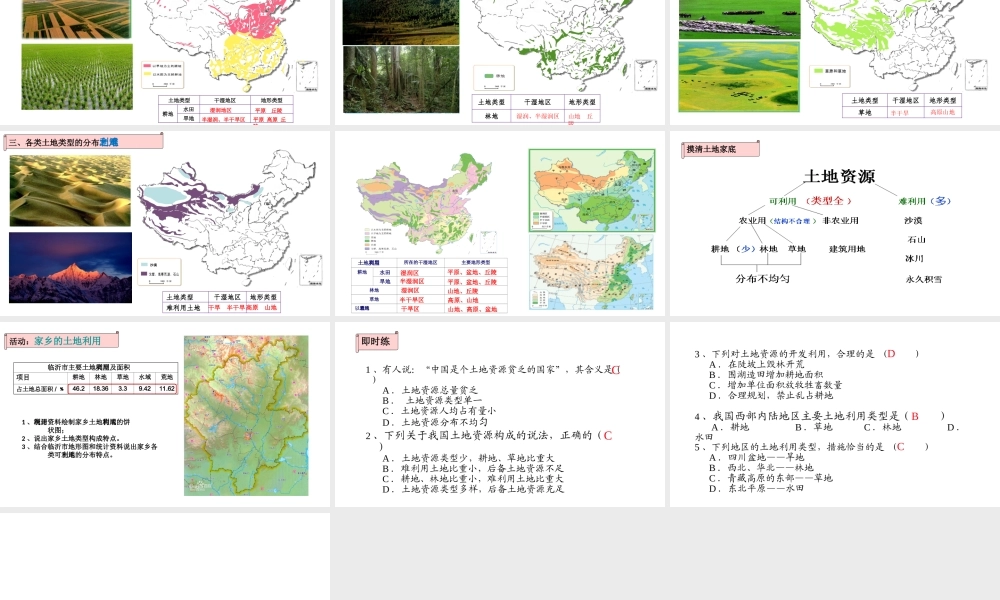Select the grassland distribution slide
Screen dimensions: 1000x600
[835, 62]
